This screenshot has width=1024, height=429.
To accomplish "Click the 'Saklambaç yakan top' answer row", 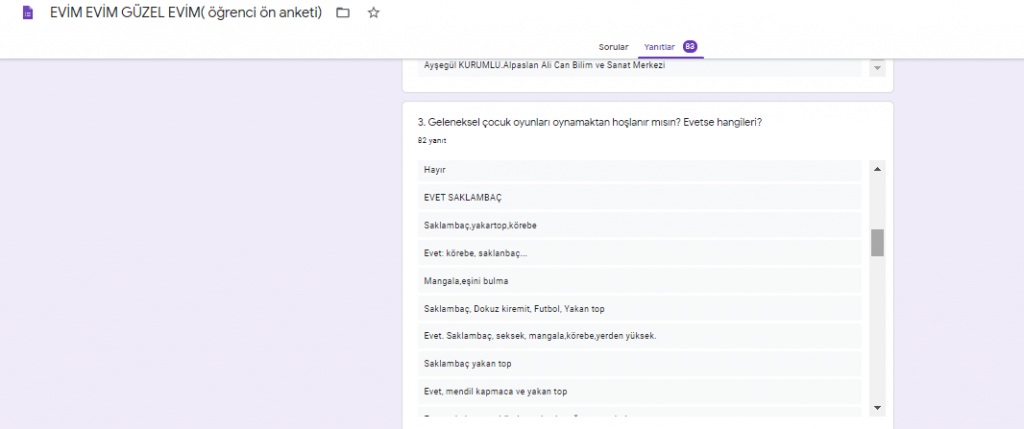I will tap(639, 364).
